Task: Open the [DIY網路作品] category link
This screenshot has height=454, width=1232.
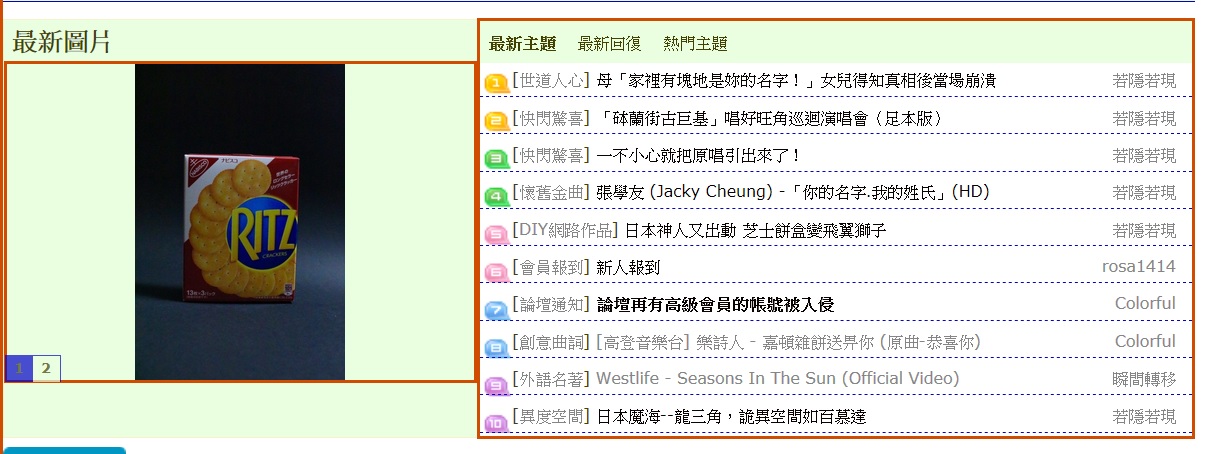Action: coord(565,230)
